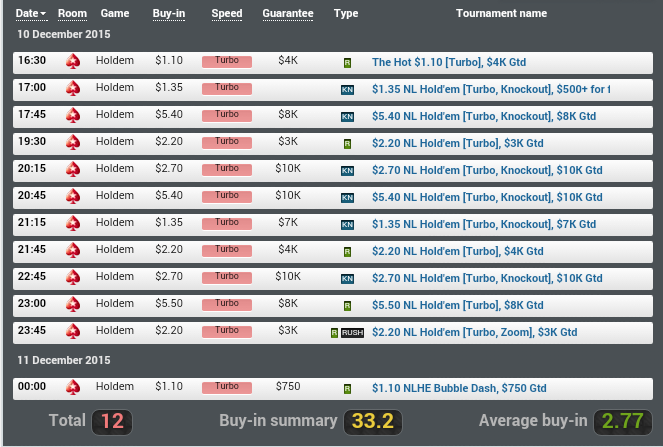Click the green R type icon in 19:30 row
The image size is (663, 447).
point(347,144)
